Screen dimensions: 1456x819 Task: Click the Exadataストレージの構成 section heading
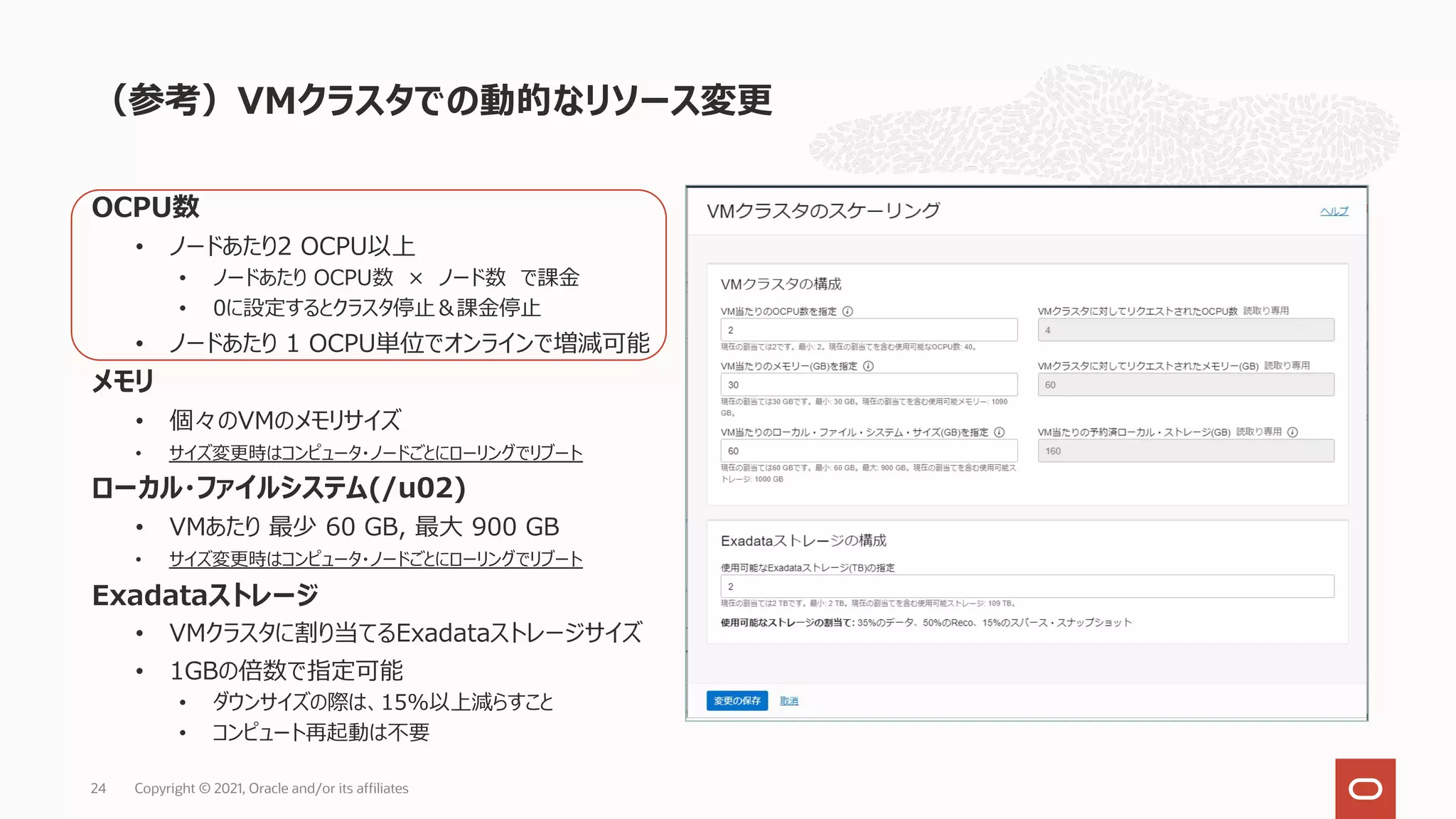click(803, 541)
